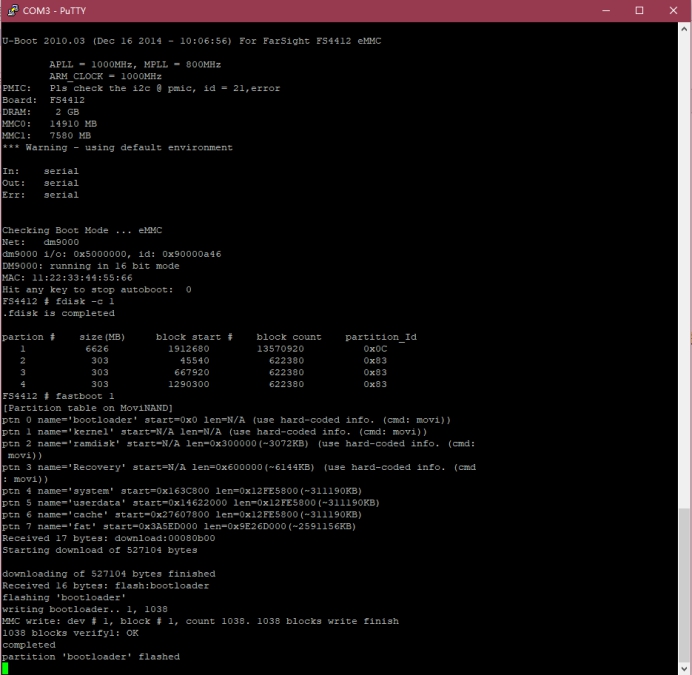692x675 pixels.
Task: Click block start value '1290300'
Action: tap(189, 385)
